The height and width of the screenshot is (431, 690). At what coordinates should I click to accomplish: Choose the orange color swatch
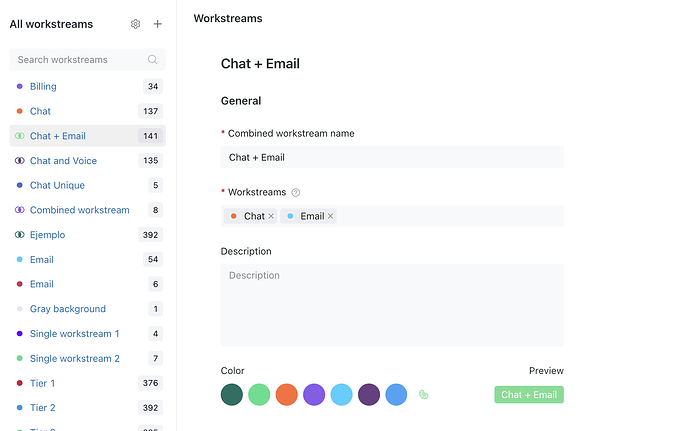point(287,395)
